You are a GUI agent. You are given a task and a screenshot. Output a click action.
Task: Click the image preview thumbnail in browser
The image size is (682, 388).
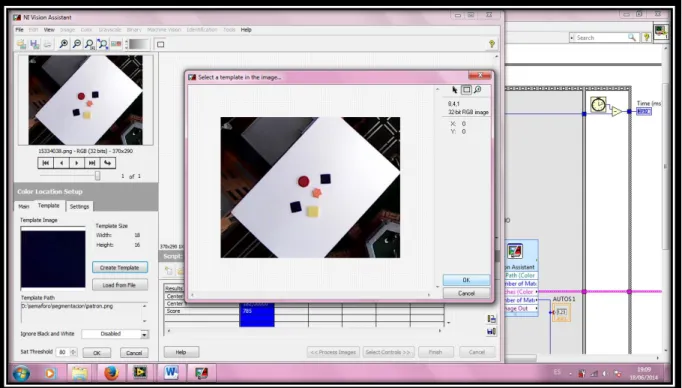click(x=85, y=100)
